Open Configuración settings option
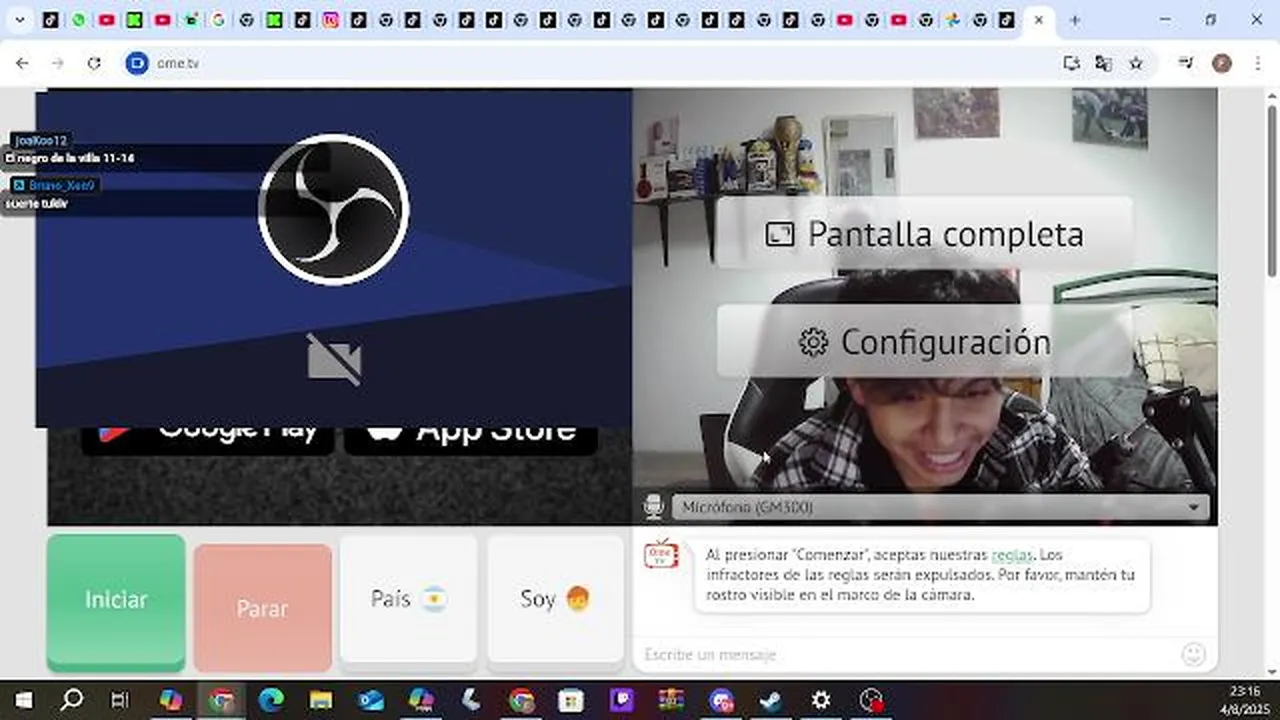The height and width of the screenshot is (720, 1280). 924,342
